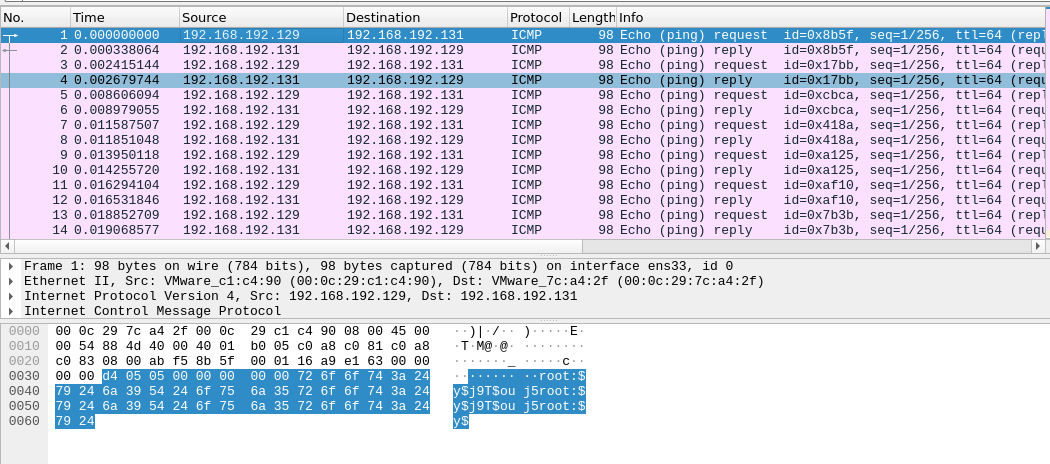Select packet 4 ping reply with id 0x17bb

coord(400,80)
